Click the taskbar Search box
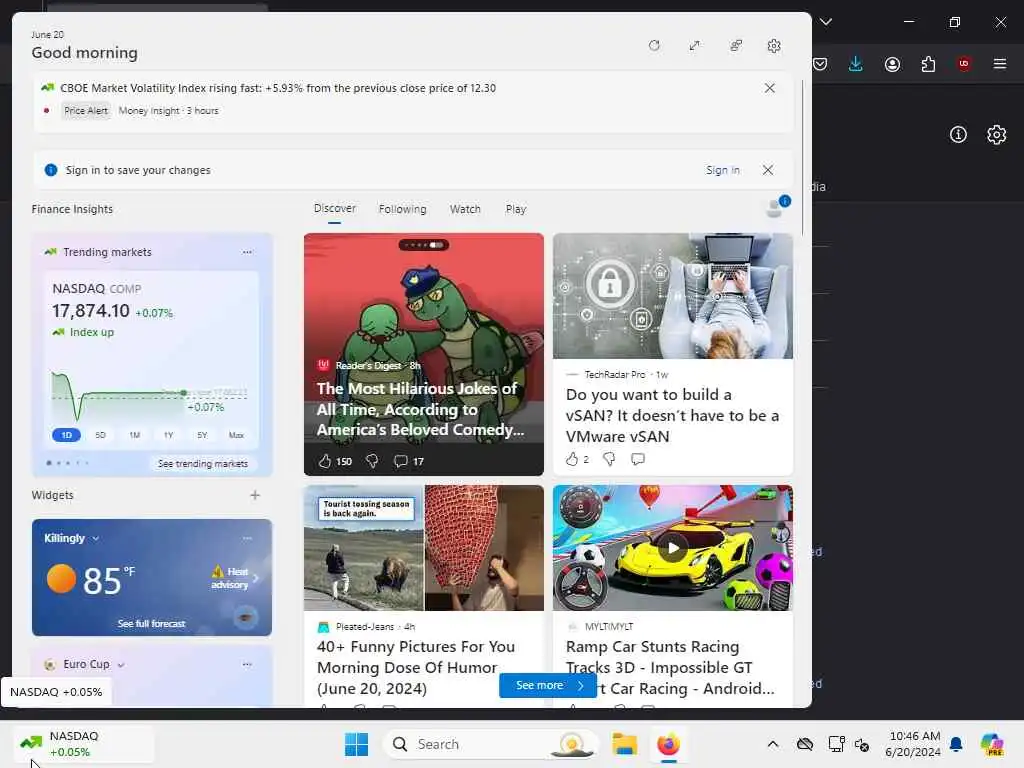 [x=490, y=744]
